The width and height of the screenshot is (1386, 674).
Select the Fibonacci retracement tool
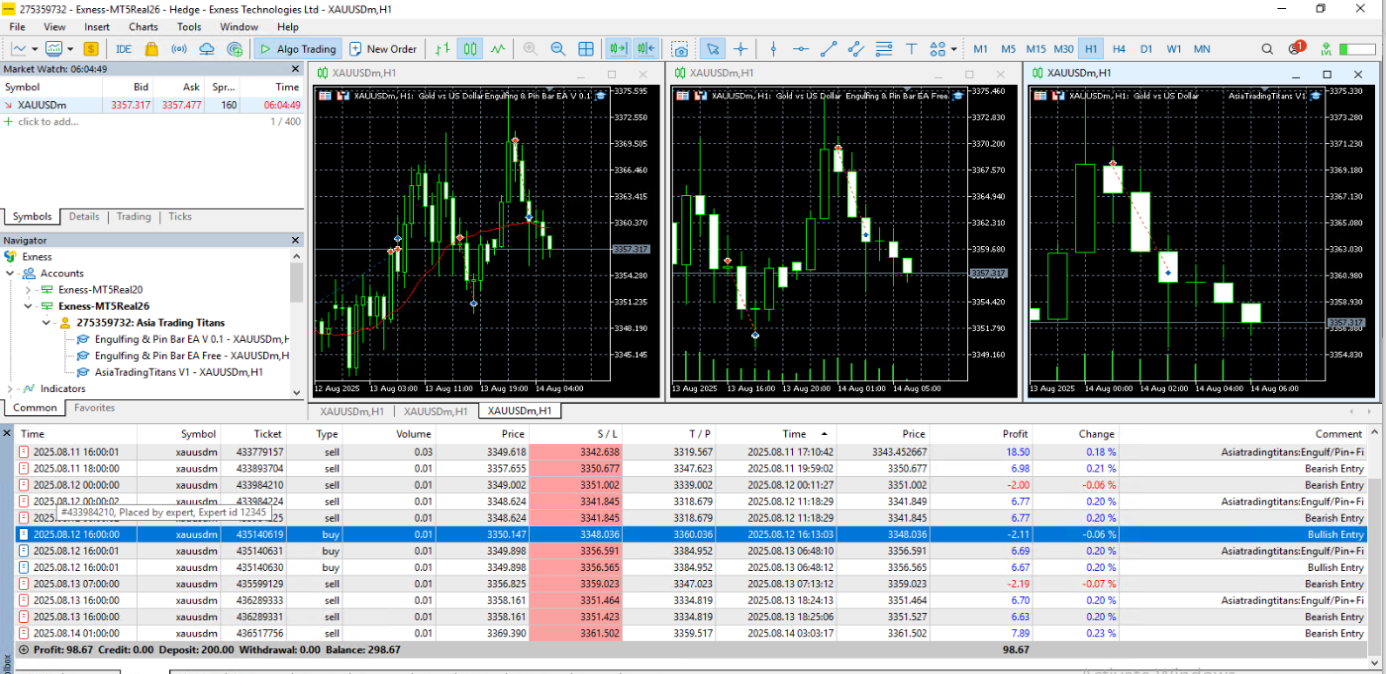point(884,48)
